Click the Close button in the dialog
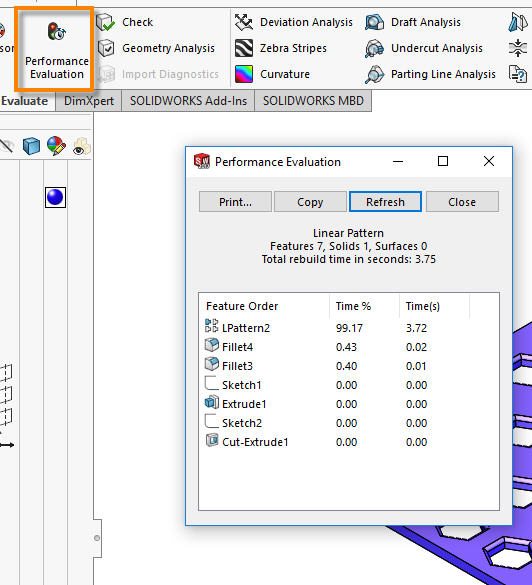532x585 pixels. pos(462,202)
